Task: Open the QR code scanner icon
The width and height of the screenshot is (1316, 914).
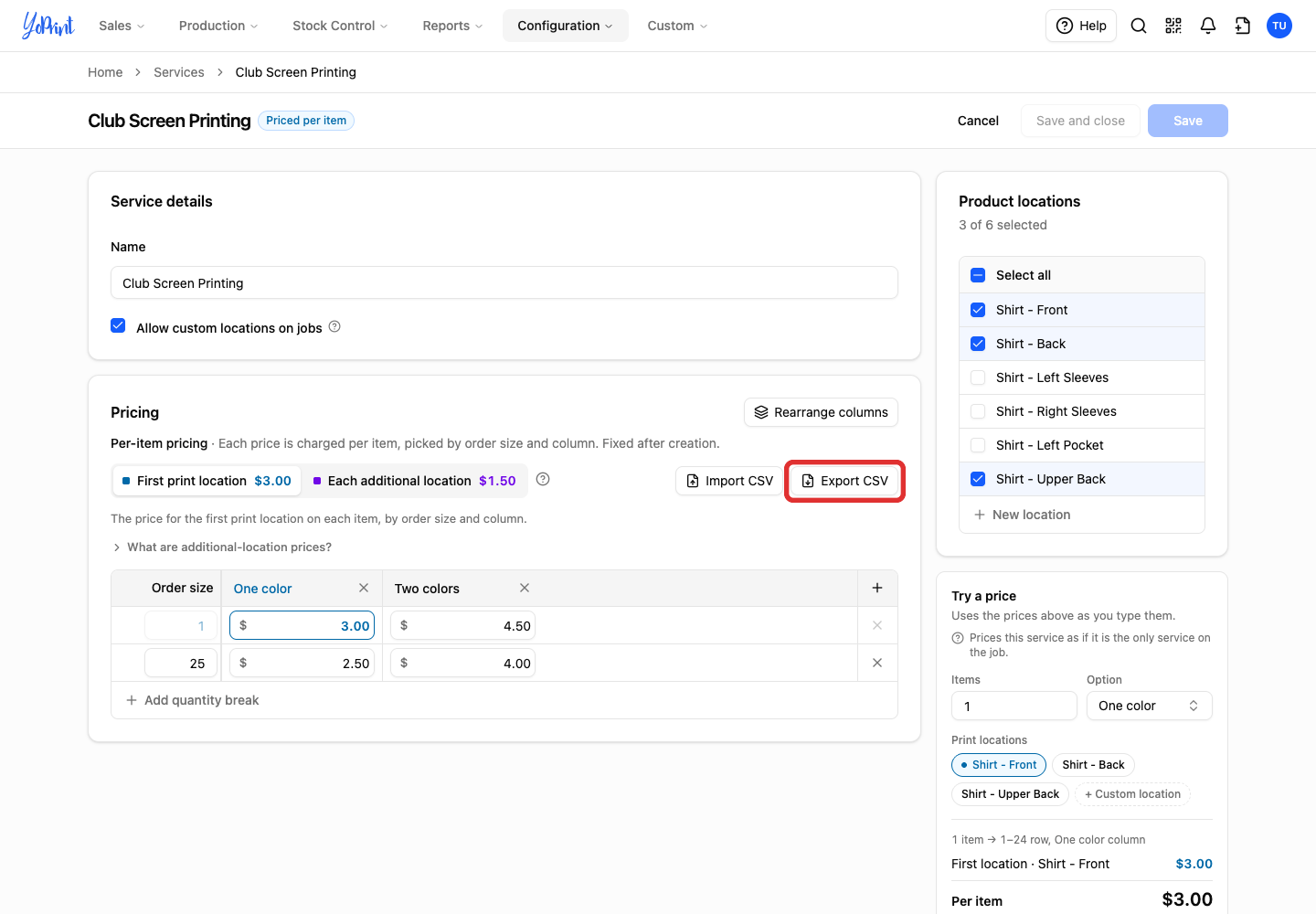Action: 1173,26
